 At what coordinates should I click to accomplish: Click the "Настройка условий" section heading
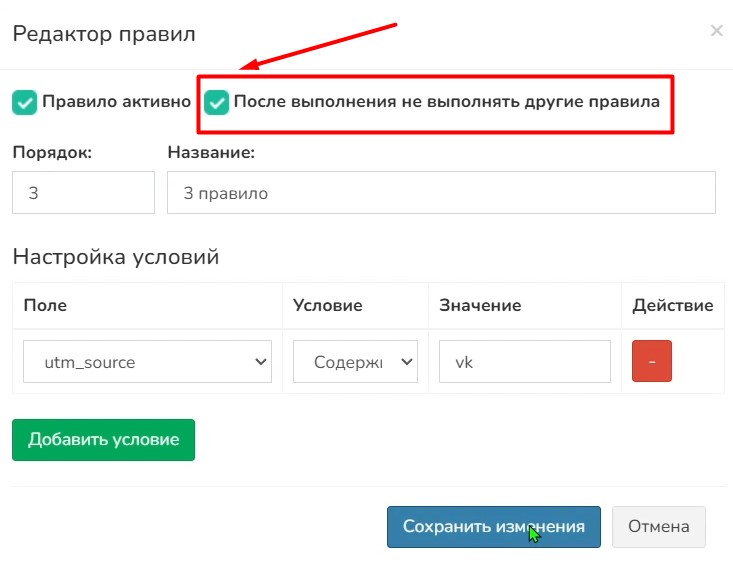tap(115, 257)
